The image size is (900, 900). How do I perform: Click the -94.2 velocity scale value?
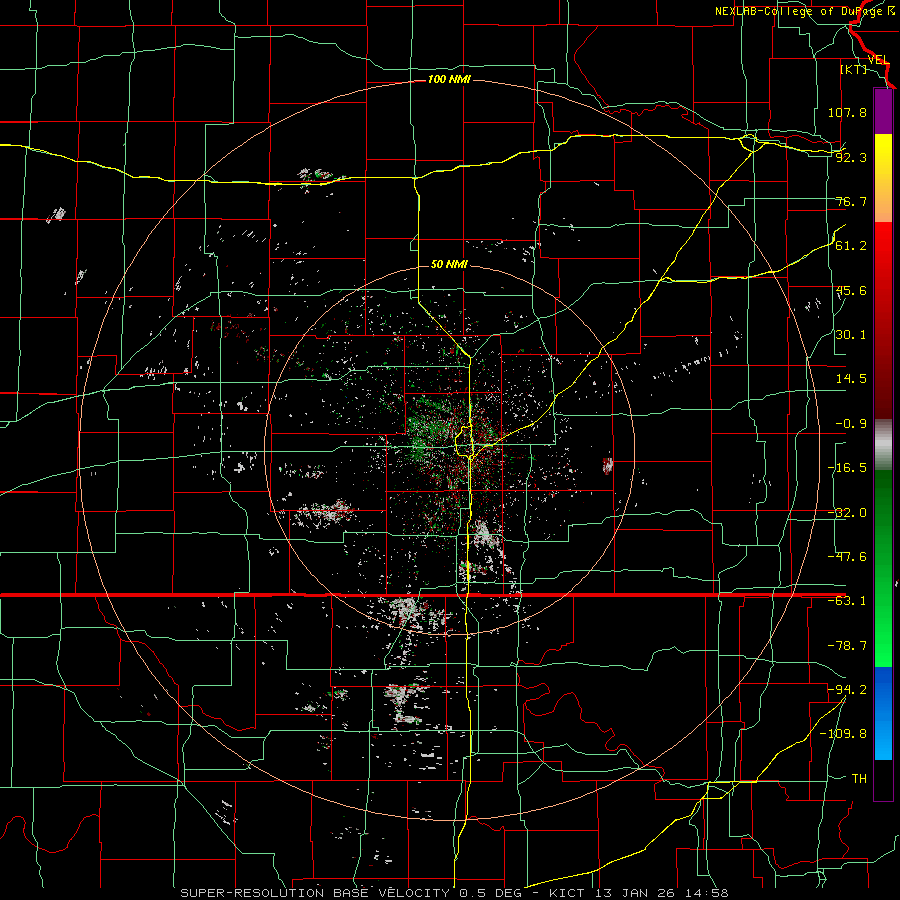847,689
